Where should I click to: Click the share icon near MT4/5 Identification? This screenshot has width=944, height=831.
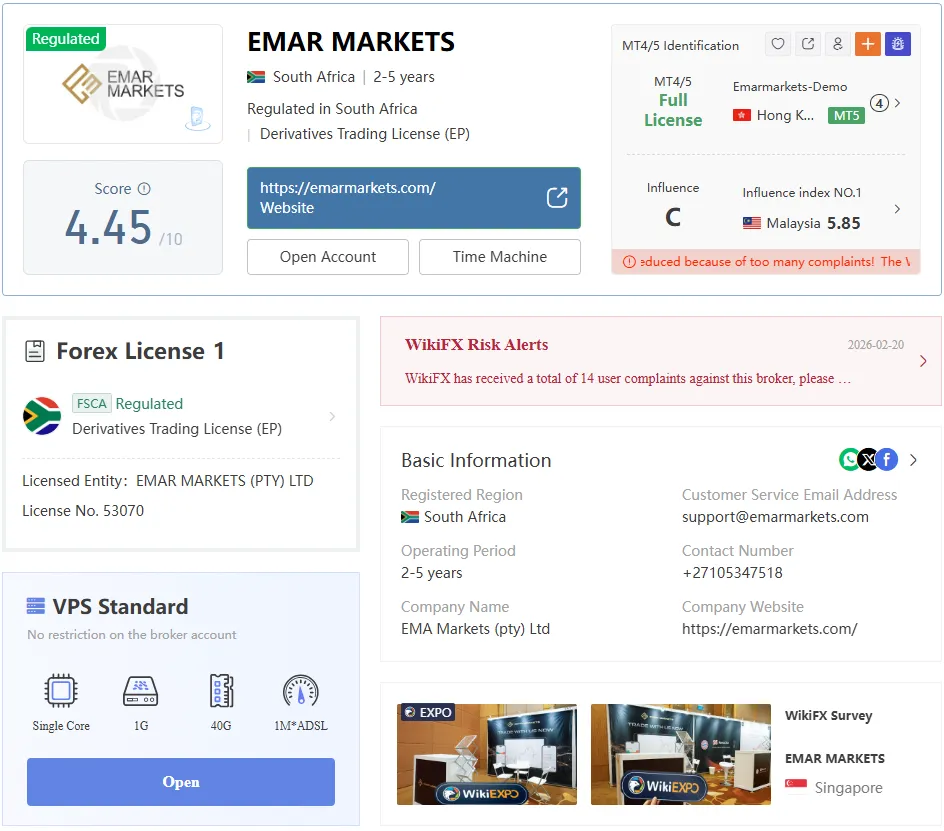coord(808,44)
